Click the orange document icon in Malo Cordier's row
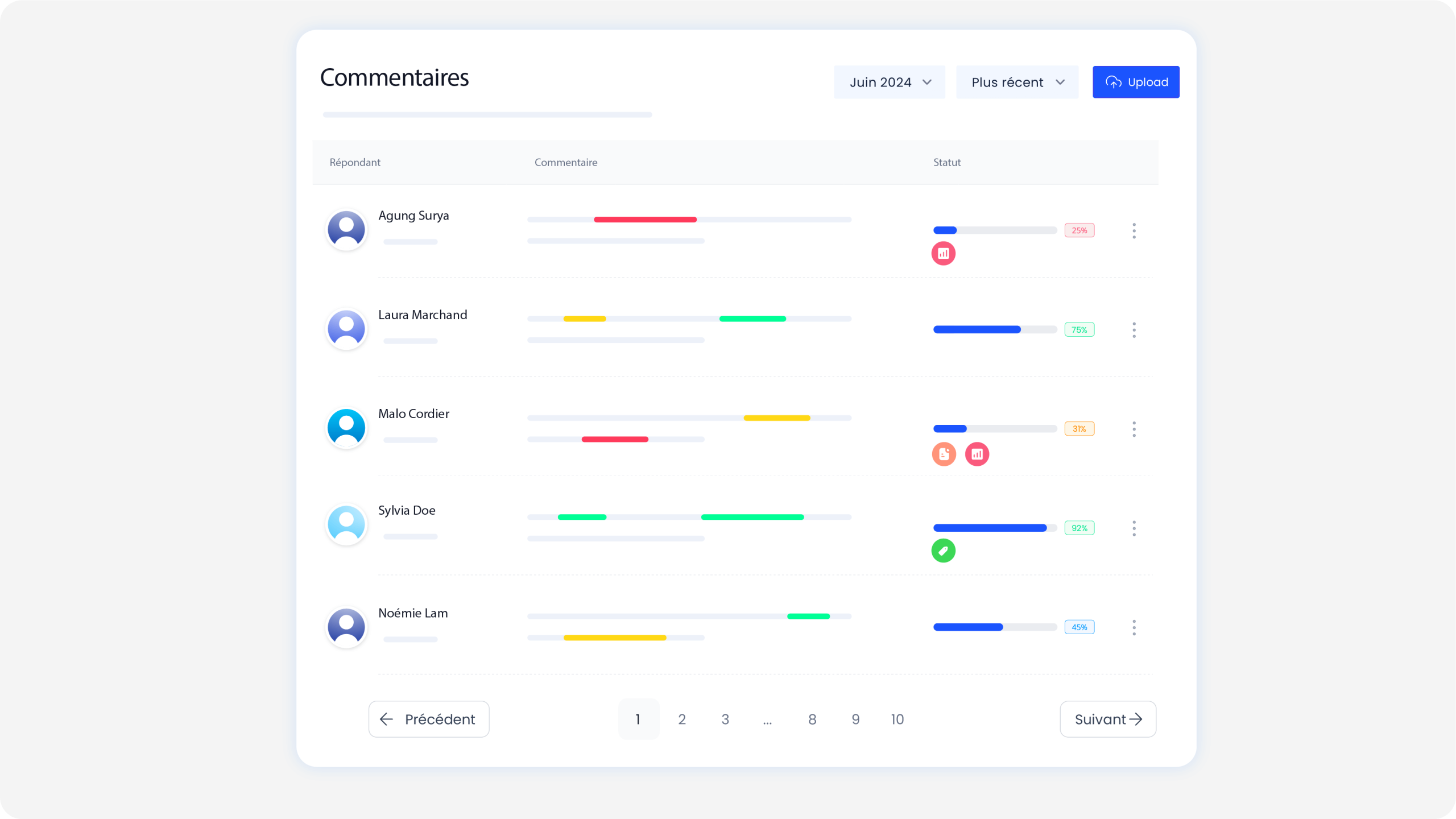The height and width of the screenshot is (819, 1456). point(944,454)
